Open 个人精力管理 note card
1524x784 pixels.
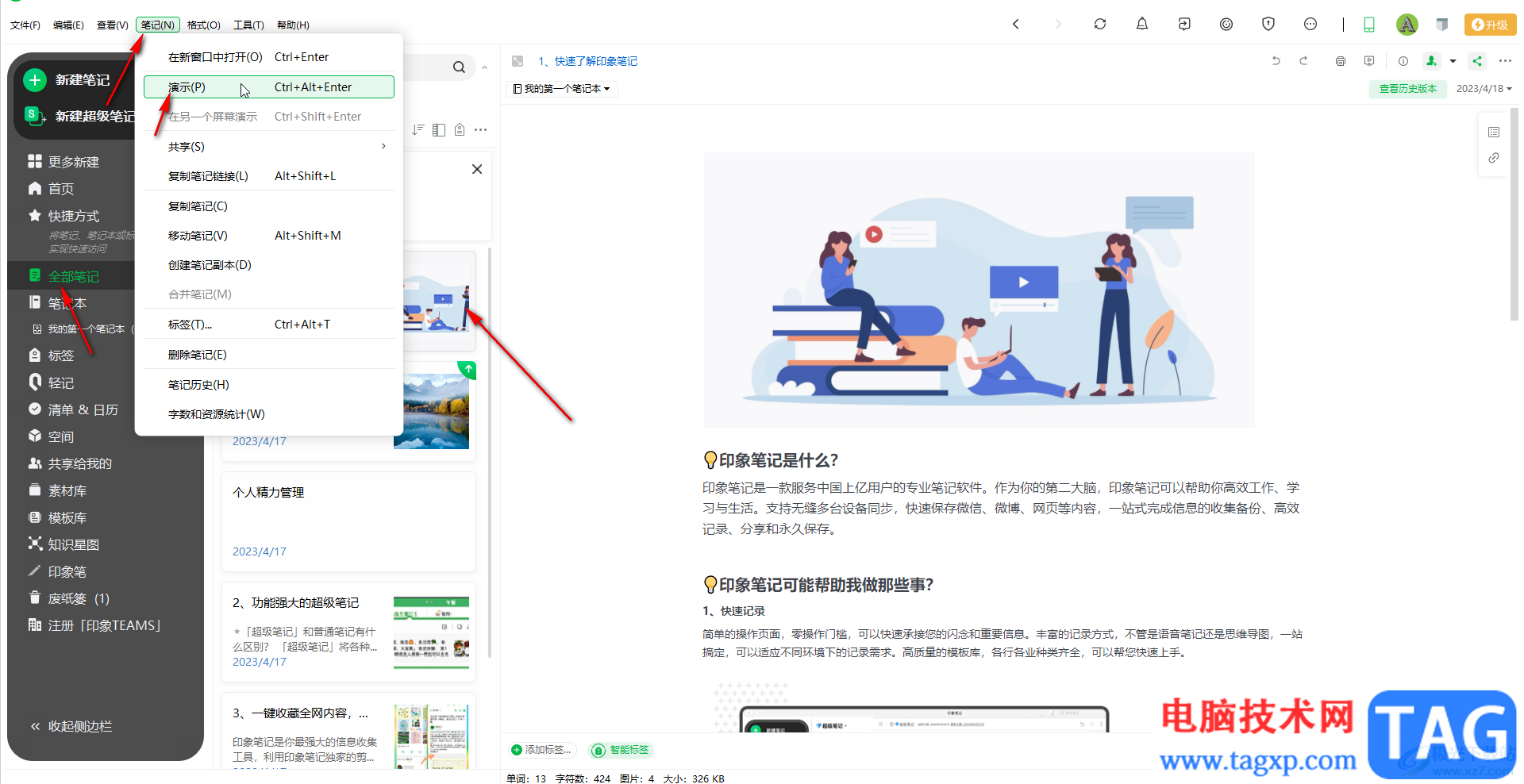[348, 521]
